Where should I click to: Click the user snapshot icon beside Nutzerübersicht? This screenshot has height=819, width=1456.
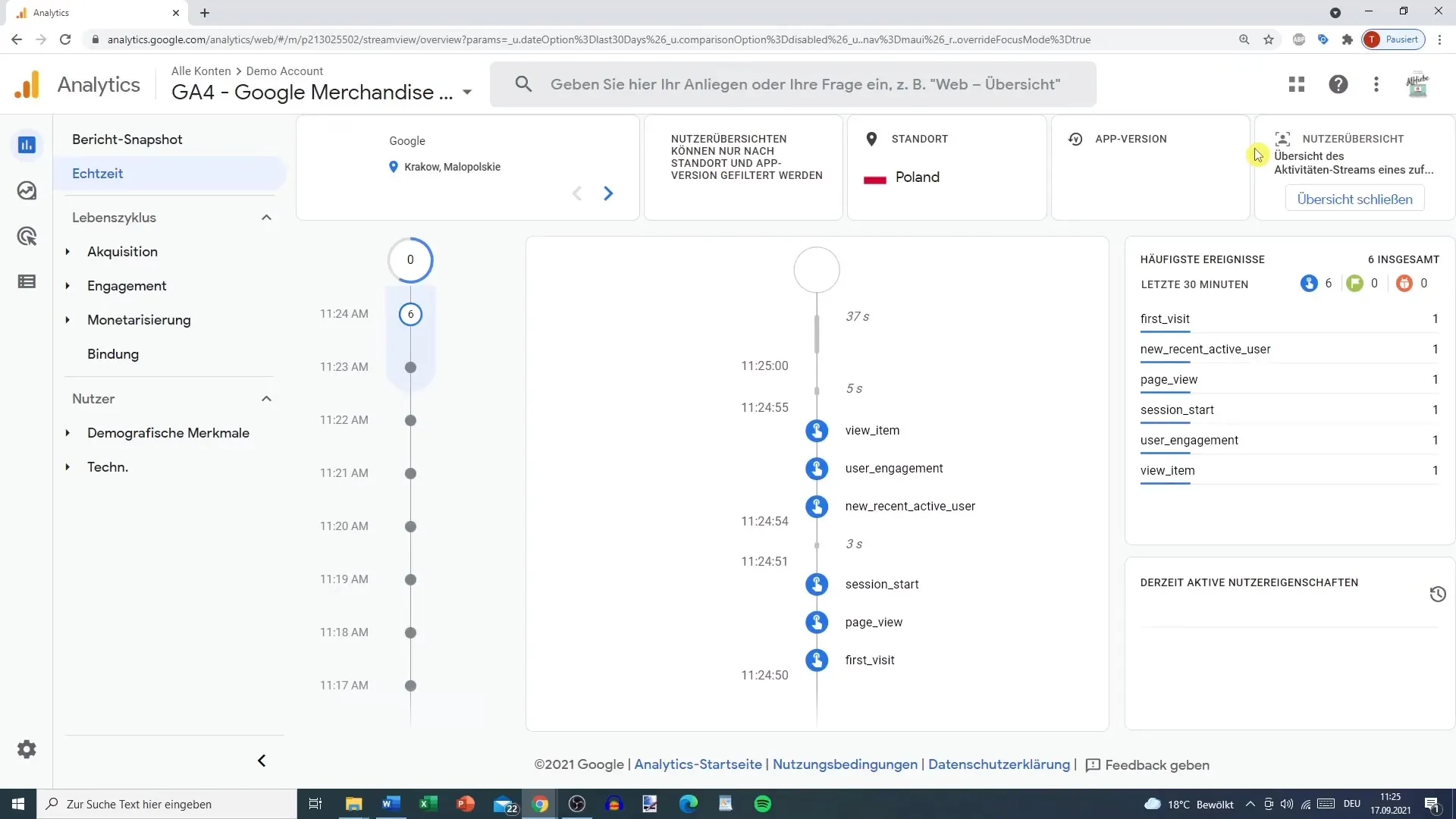1282,139
